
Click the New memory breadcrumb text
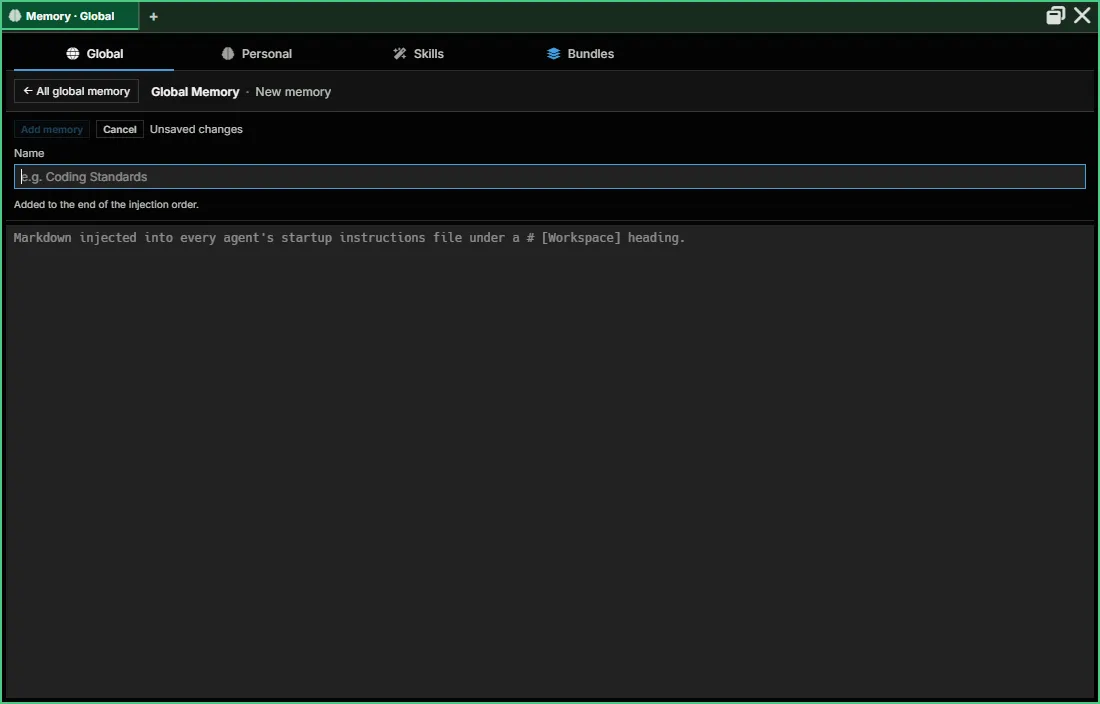click(x=293, y=92)
